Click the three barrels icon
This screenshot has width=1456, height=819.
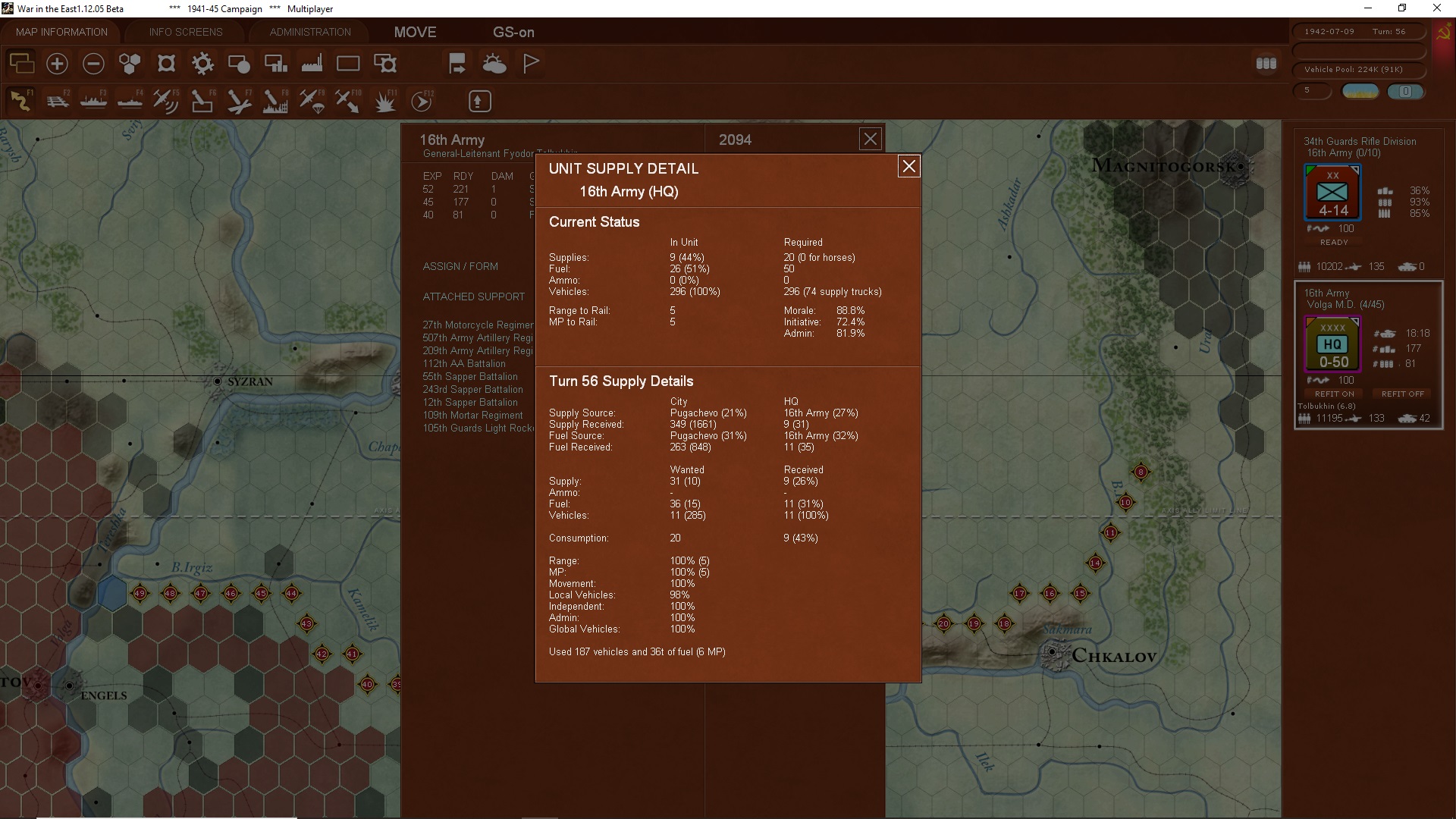1266,64
